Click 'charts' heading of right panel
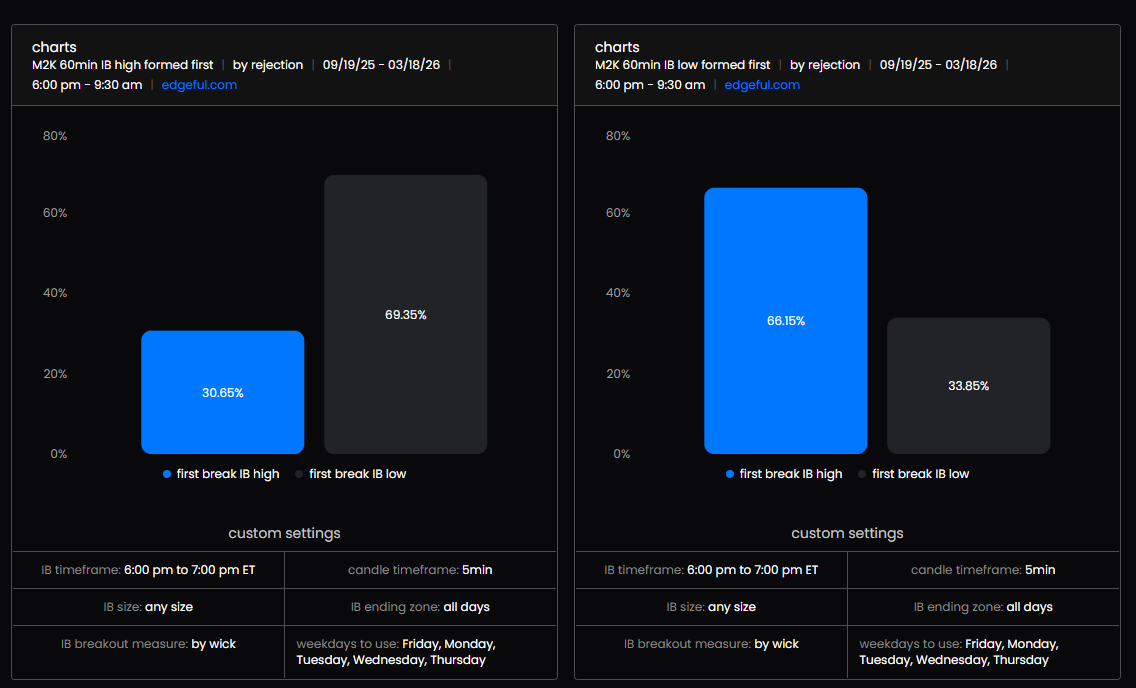The width and height of the screenshot is (1136, 688). point(617,47)
